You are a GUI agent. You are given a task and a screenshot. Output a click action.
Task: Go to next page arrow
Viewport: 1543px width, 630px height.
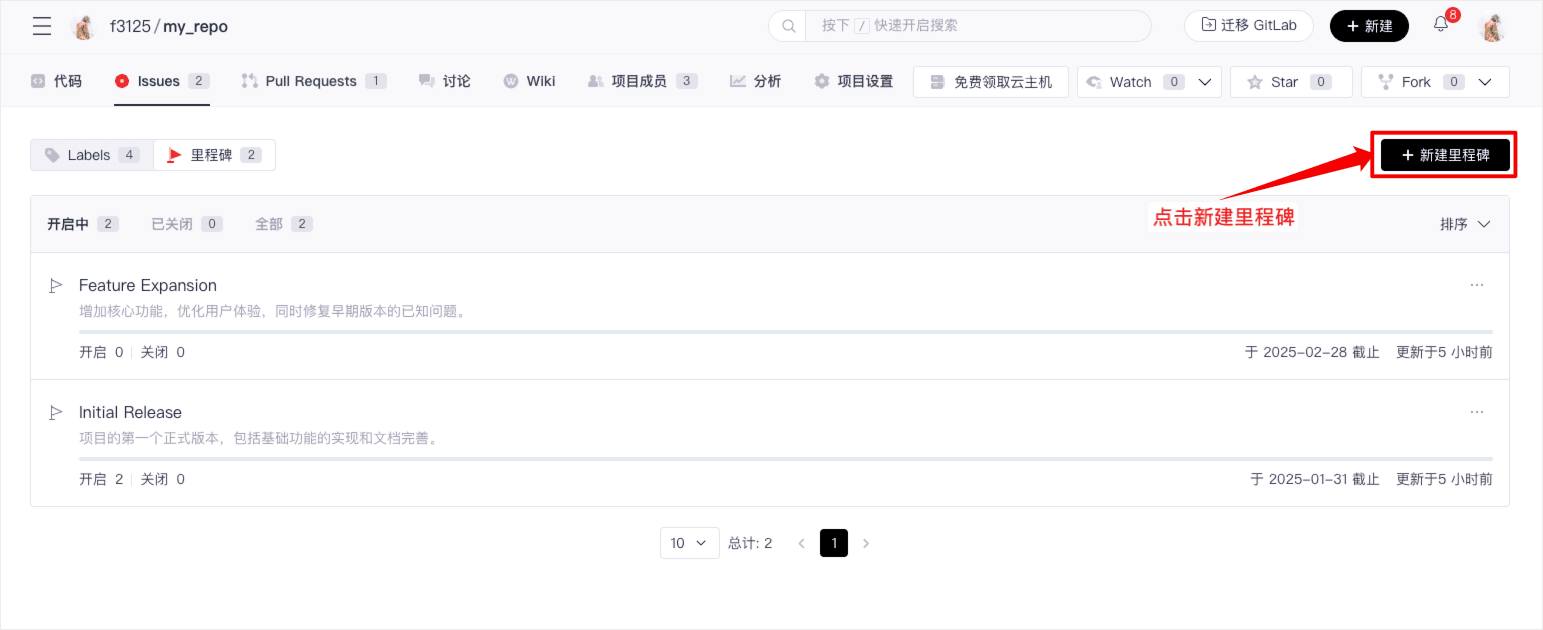[866, 543]
